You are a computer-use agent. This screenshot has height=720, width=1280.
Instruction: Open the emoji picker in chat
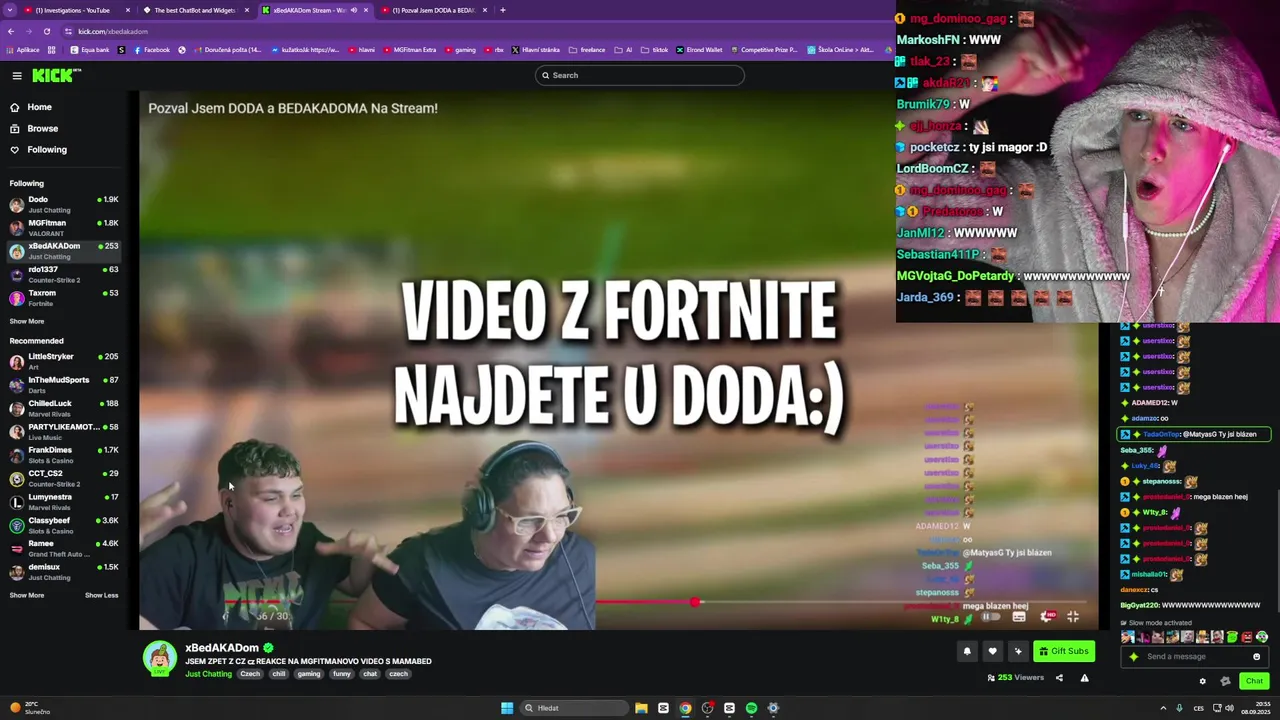coord(1257,657)
